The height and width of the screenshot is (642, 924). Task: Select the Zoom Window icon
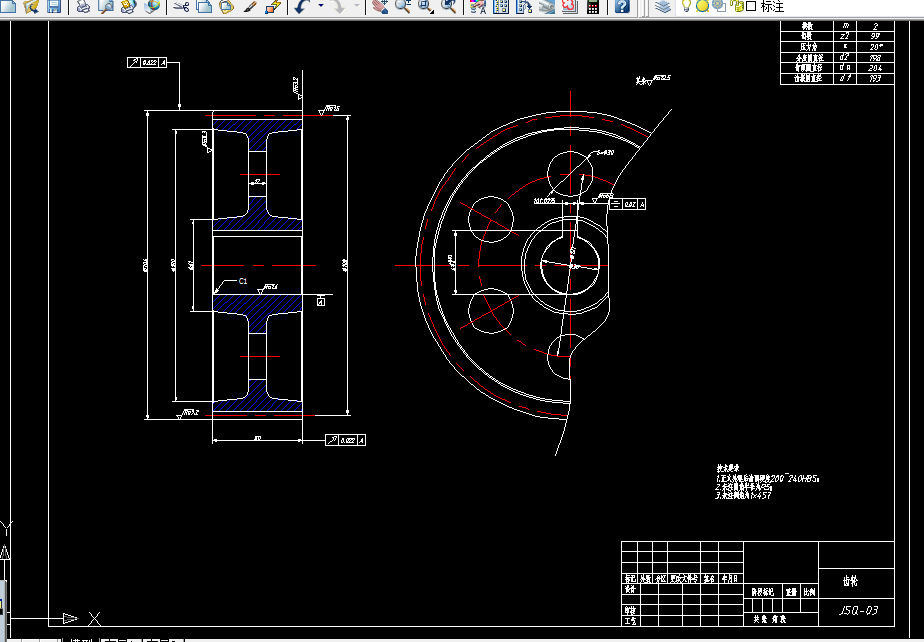425,6
